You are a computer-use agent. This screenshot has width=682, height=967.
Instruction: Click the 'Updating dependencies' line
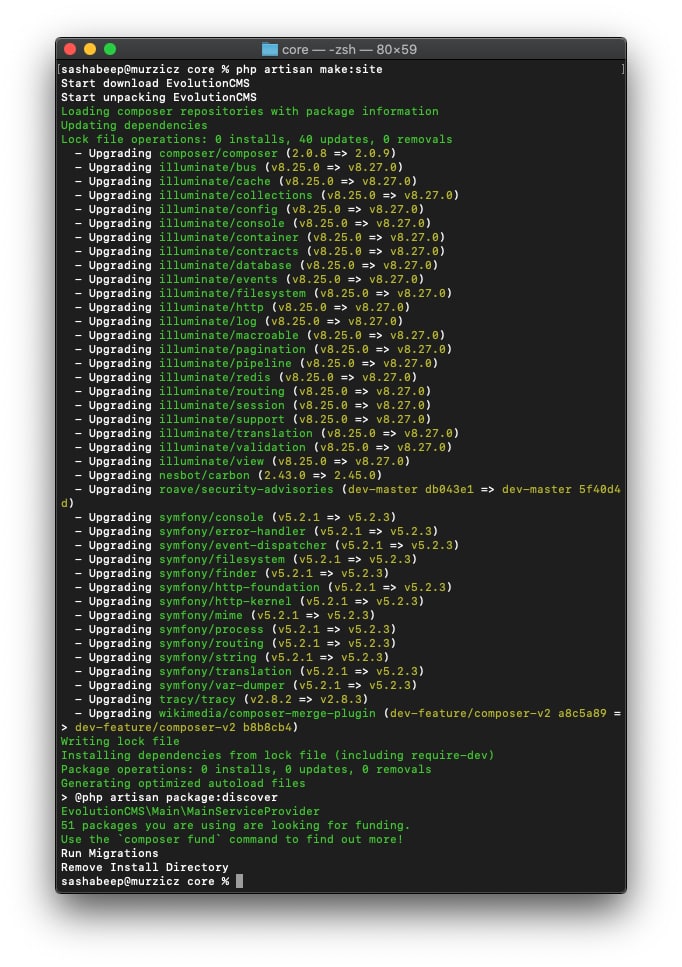coord(134,125)
